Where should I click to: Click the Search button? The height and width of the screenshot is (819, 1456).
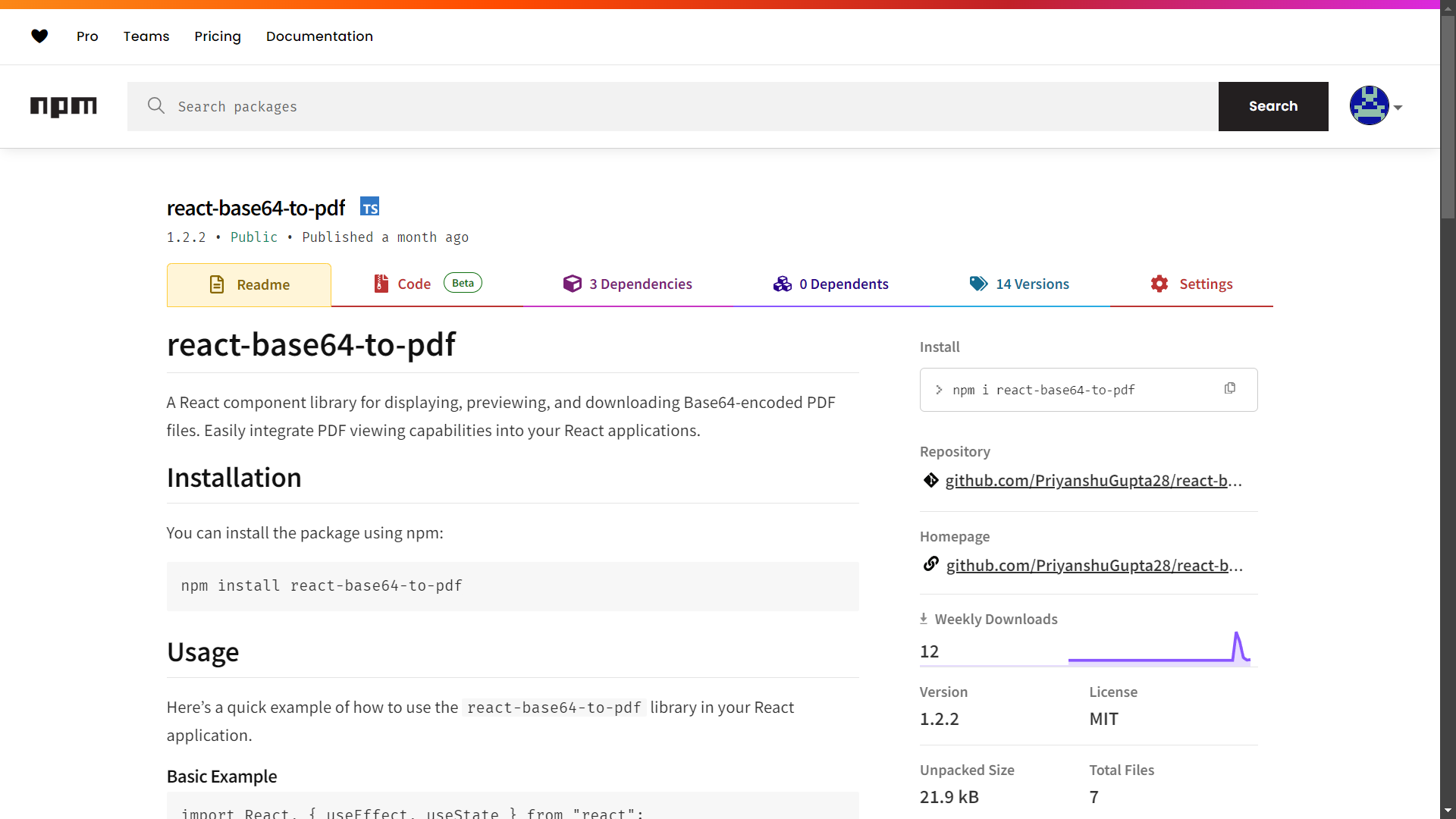1273,106
